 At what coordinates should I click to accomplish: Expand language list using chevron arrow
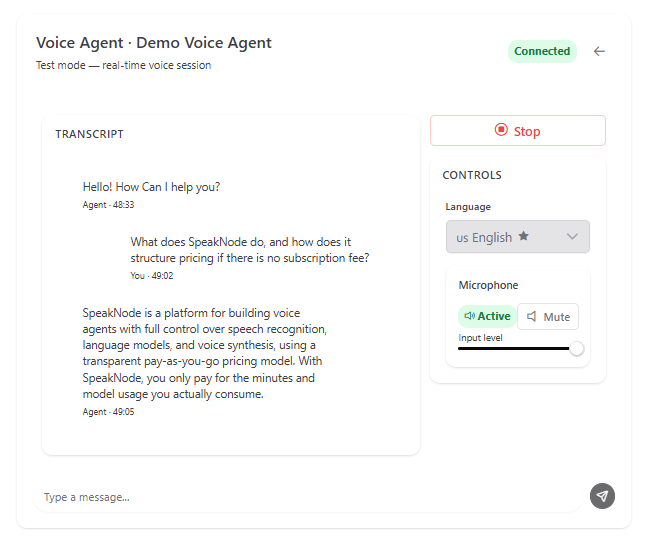(x=573, y=237)
